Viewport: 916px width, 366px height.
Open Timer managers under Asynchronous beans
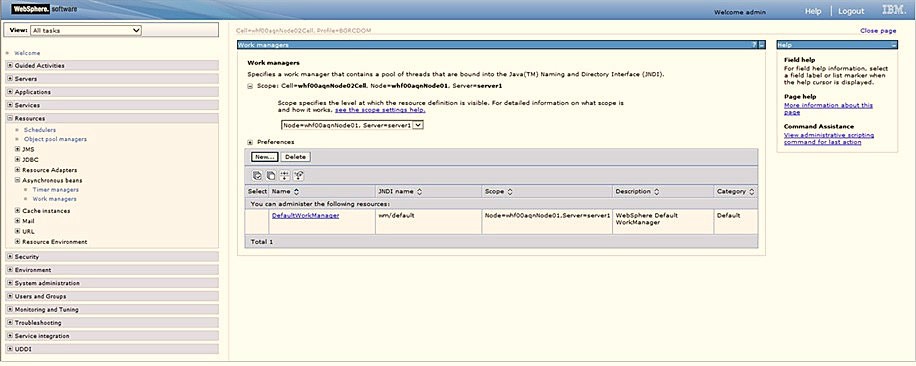55,190
